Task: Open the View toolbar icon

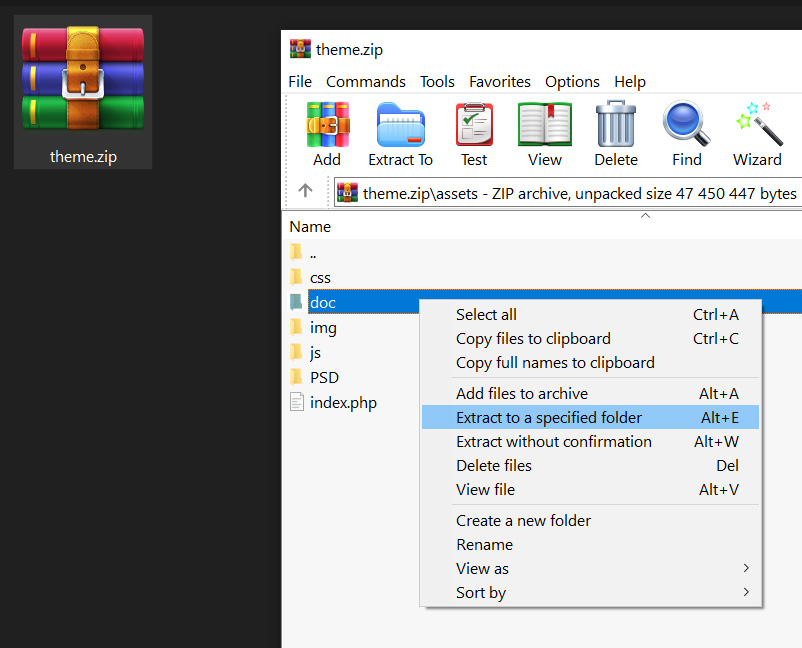Action: click(545, 125)
